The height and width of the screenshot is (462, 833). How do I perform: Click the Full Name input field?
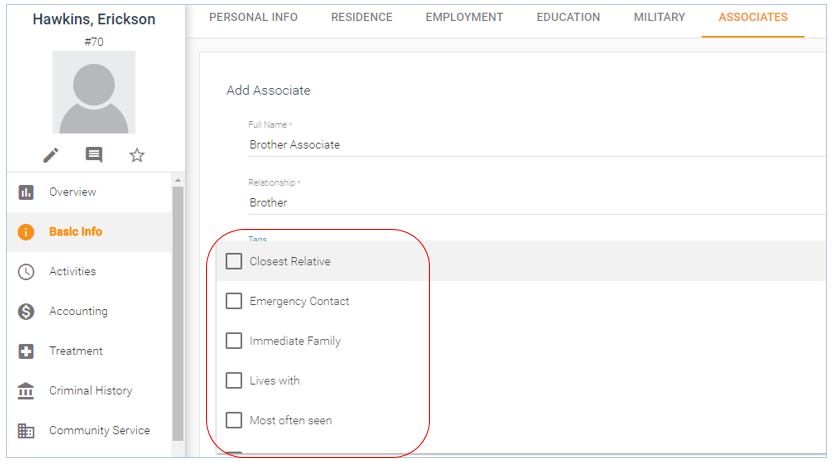pos(537,145)
